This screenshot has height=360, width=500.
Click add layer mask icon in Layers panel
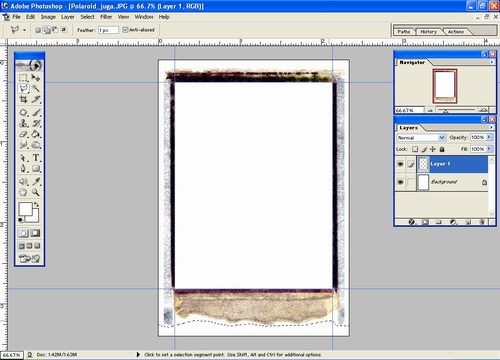425,222
